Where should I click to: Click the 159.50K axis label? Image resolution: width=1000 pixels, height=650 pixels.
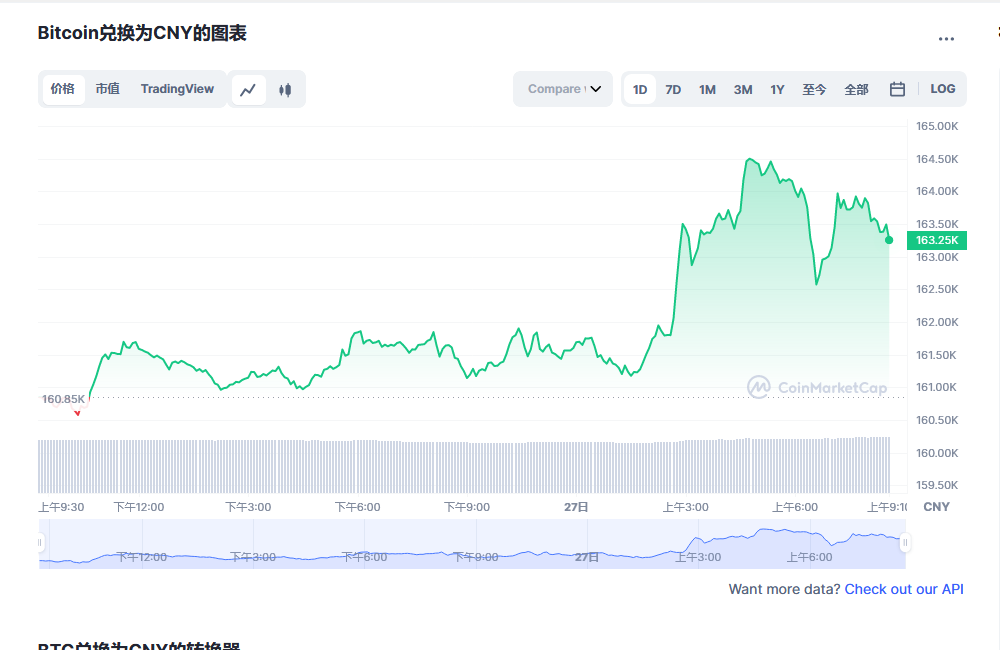(937, 485)
